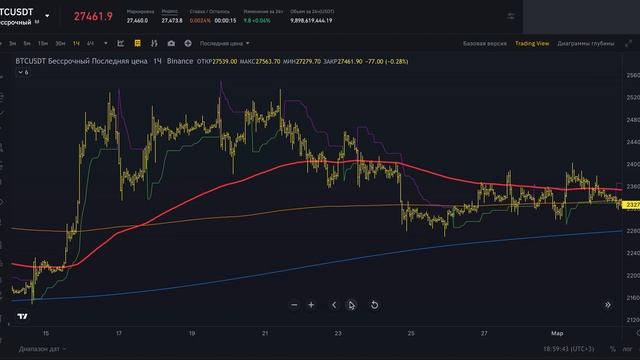This screenshot has width=640, height=360.
Task: Click the funding countdown 00:00:15
Action: (225, 20)
